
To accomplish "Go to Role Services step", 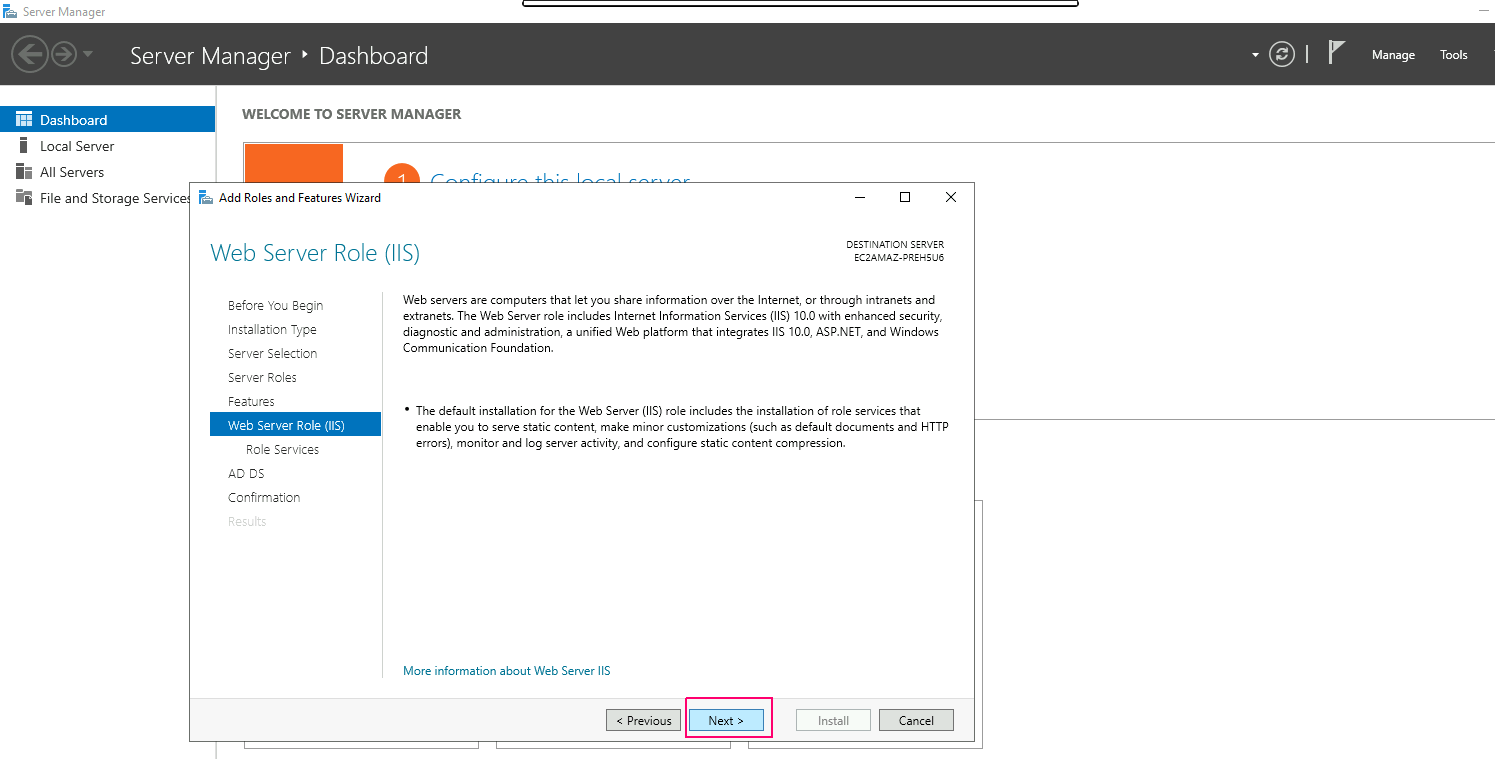I will (x=282, y=450).
